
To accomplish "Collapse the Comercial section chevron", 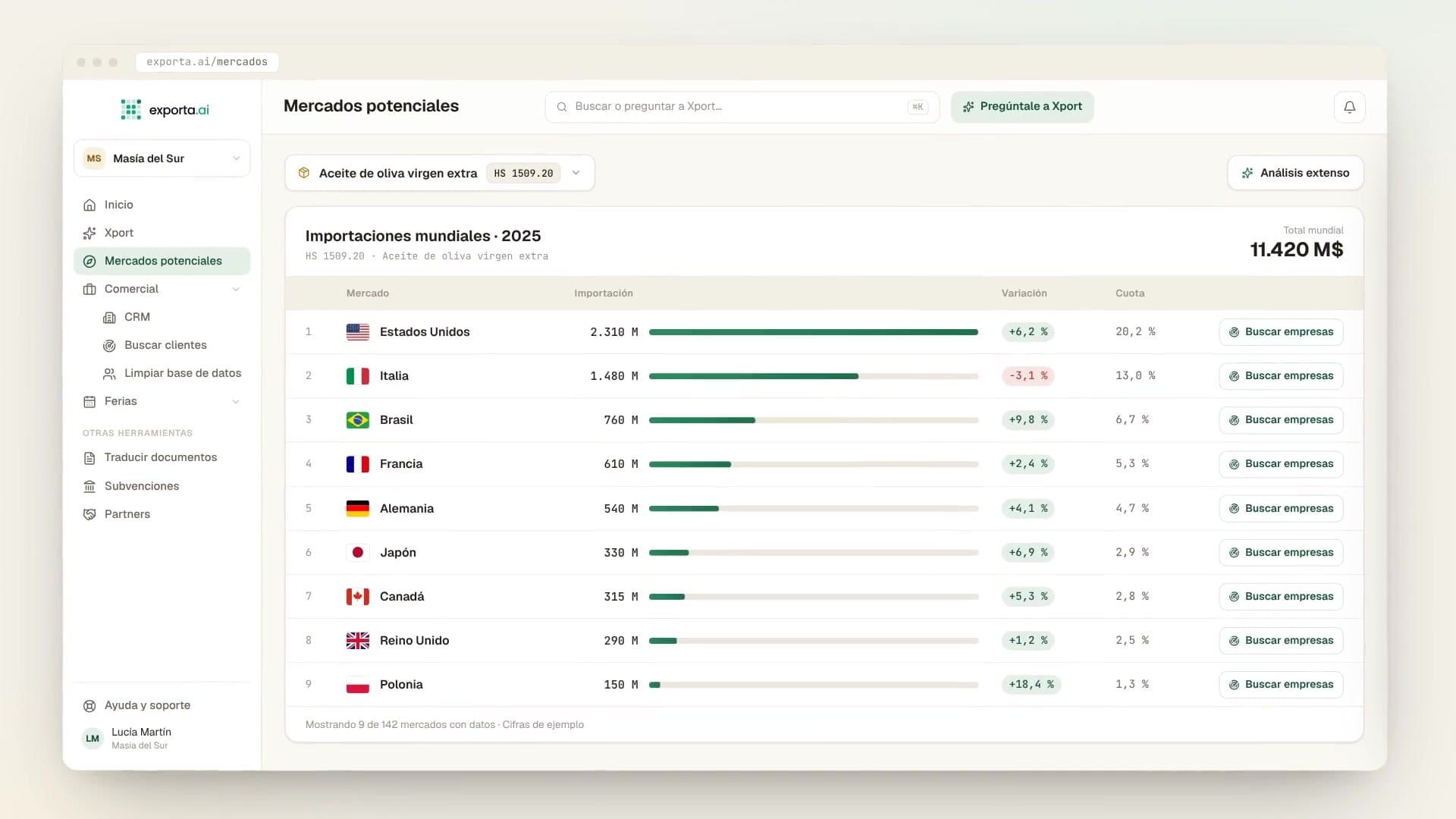I will point(236,289).
